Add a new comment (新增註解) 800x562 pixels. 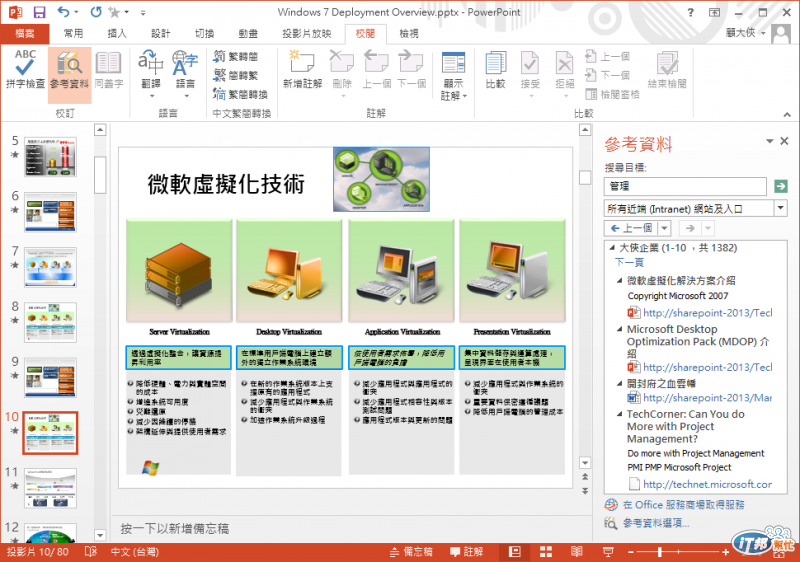pos(303,69)
